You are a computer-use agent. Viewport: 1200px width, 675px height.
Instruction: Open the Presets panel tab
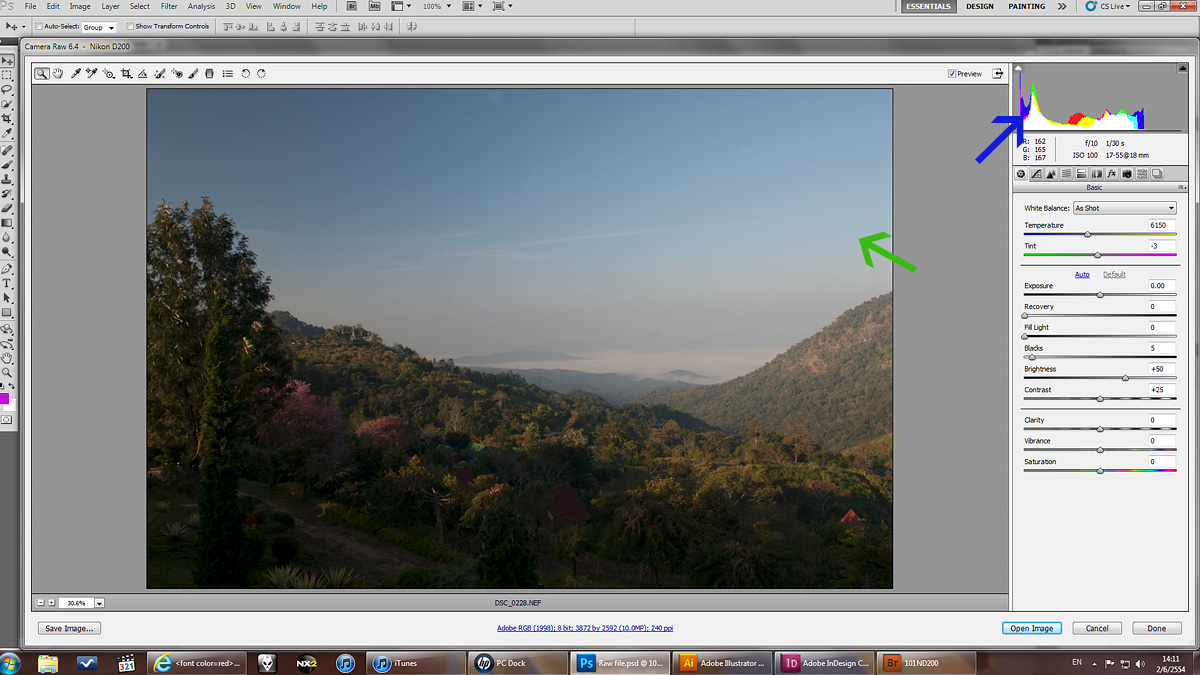pos(1142,174)
